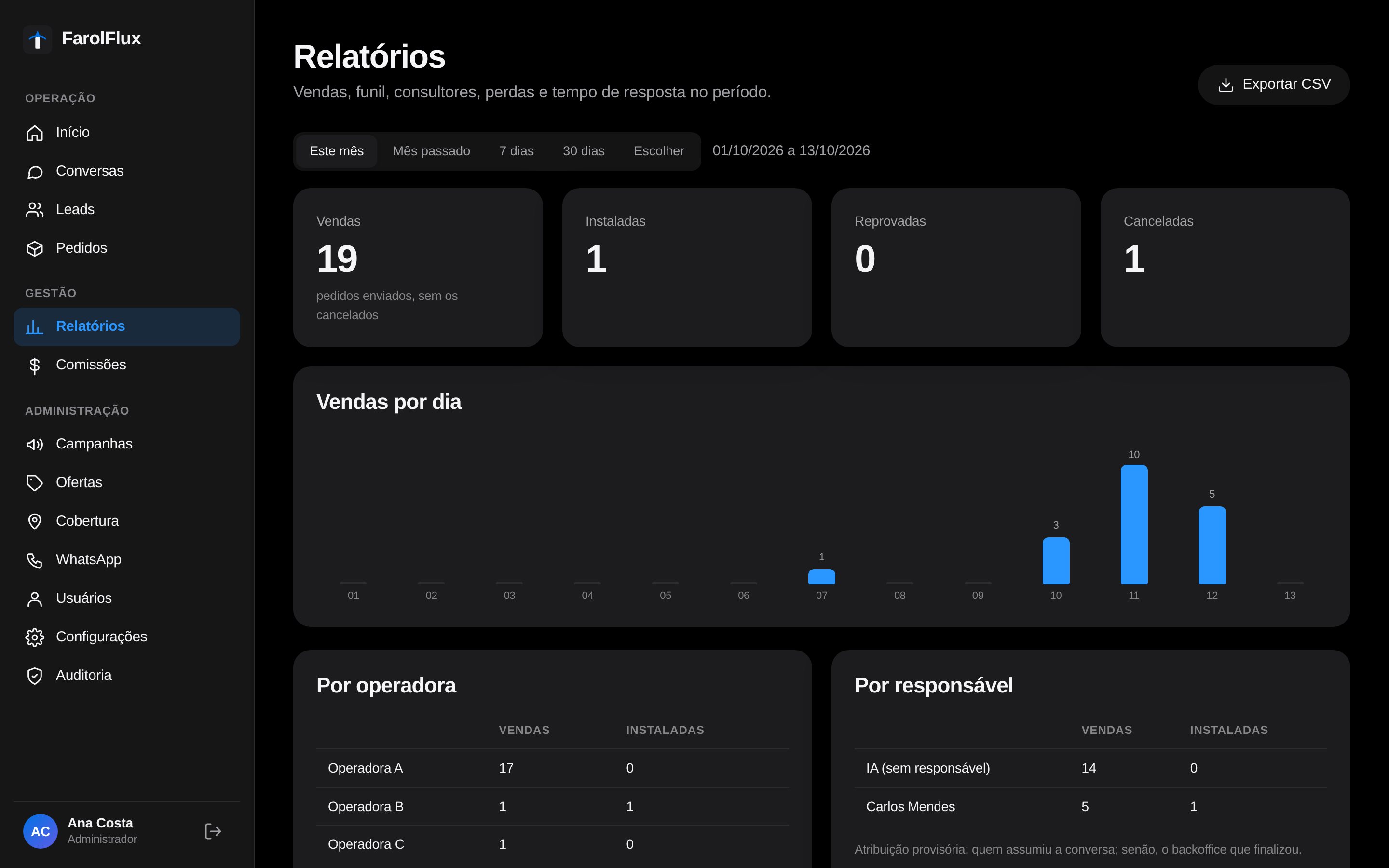Click the Carlos Mendes row name
The image size is (1389, 868).
pyautogui.click(x=910, y=807)
